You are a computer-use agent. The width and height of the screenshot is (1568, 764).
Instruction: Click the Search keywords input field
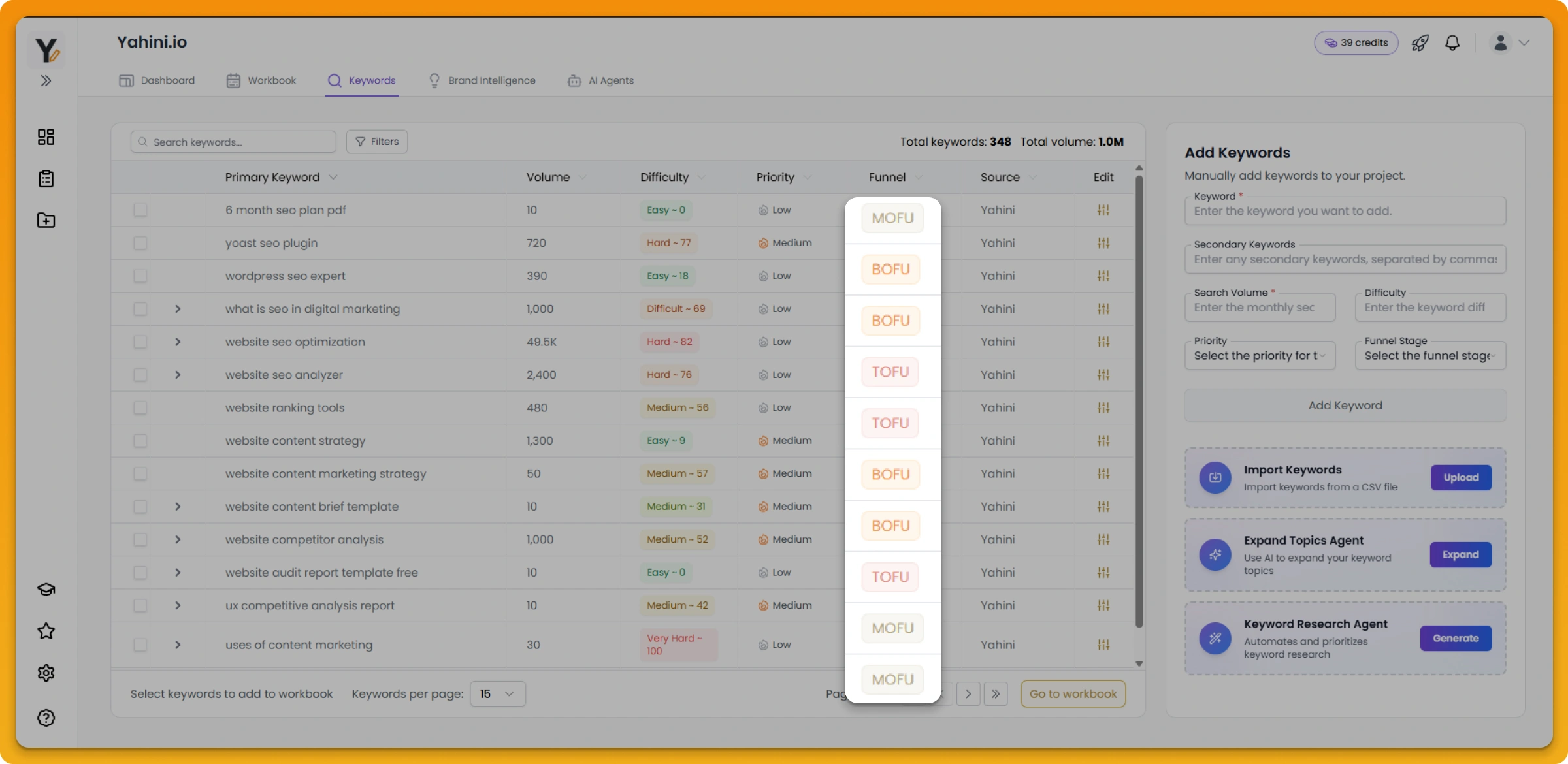pyautogui.click(x=234, y=142)
